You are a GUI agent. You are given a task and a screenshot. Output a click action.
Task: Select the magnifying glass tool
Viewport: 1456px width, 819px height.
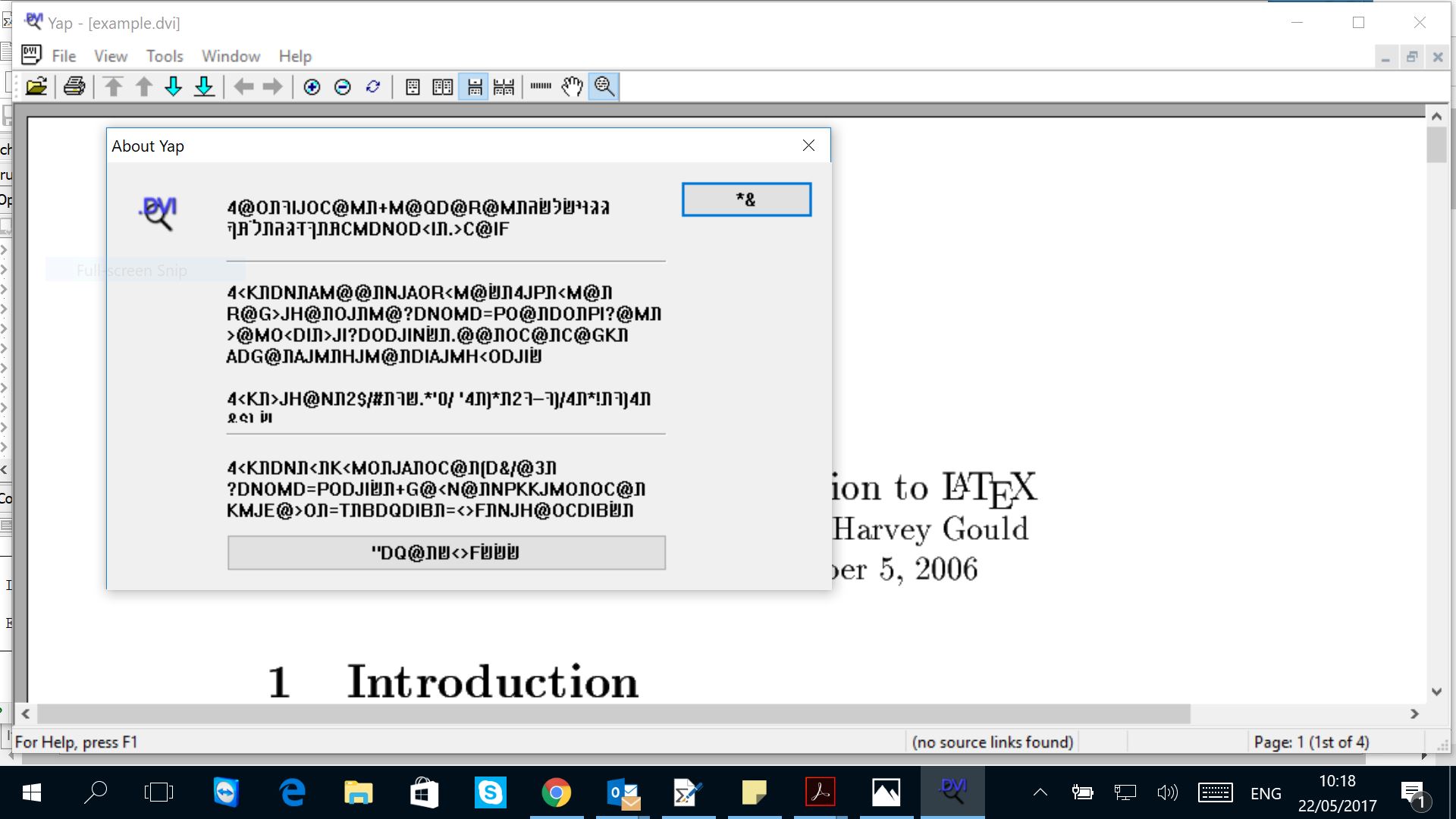[604, 86]
